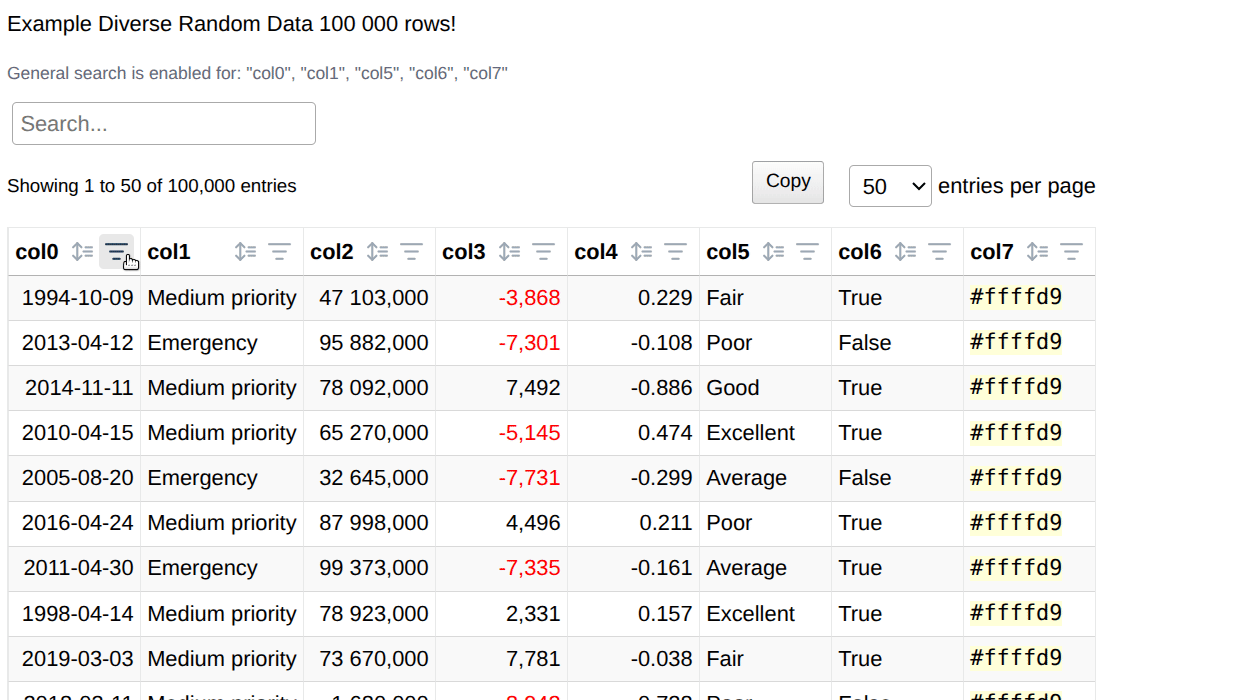Screen dimensions: 1250x700
Task: Open the col1 filter icon
Action: [x=279, y=252]
